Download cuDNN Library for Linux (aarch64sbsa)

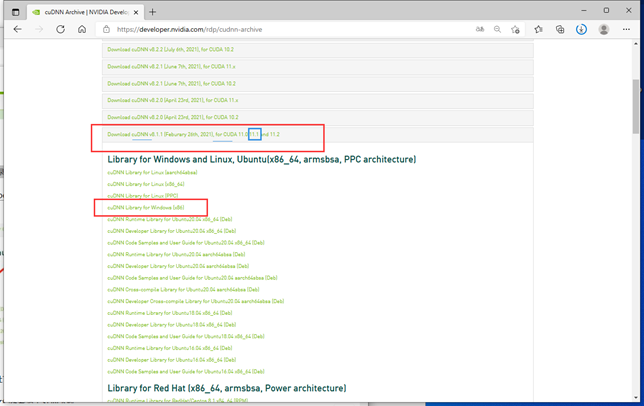[x=152, y=172]
